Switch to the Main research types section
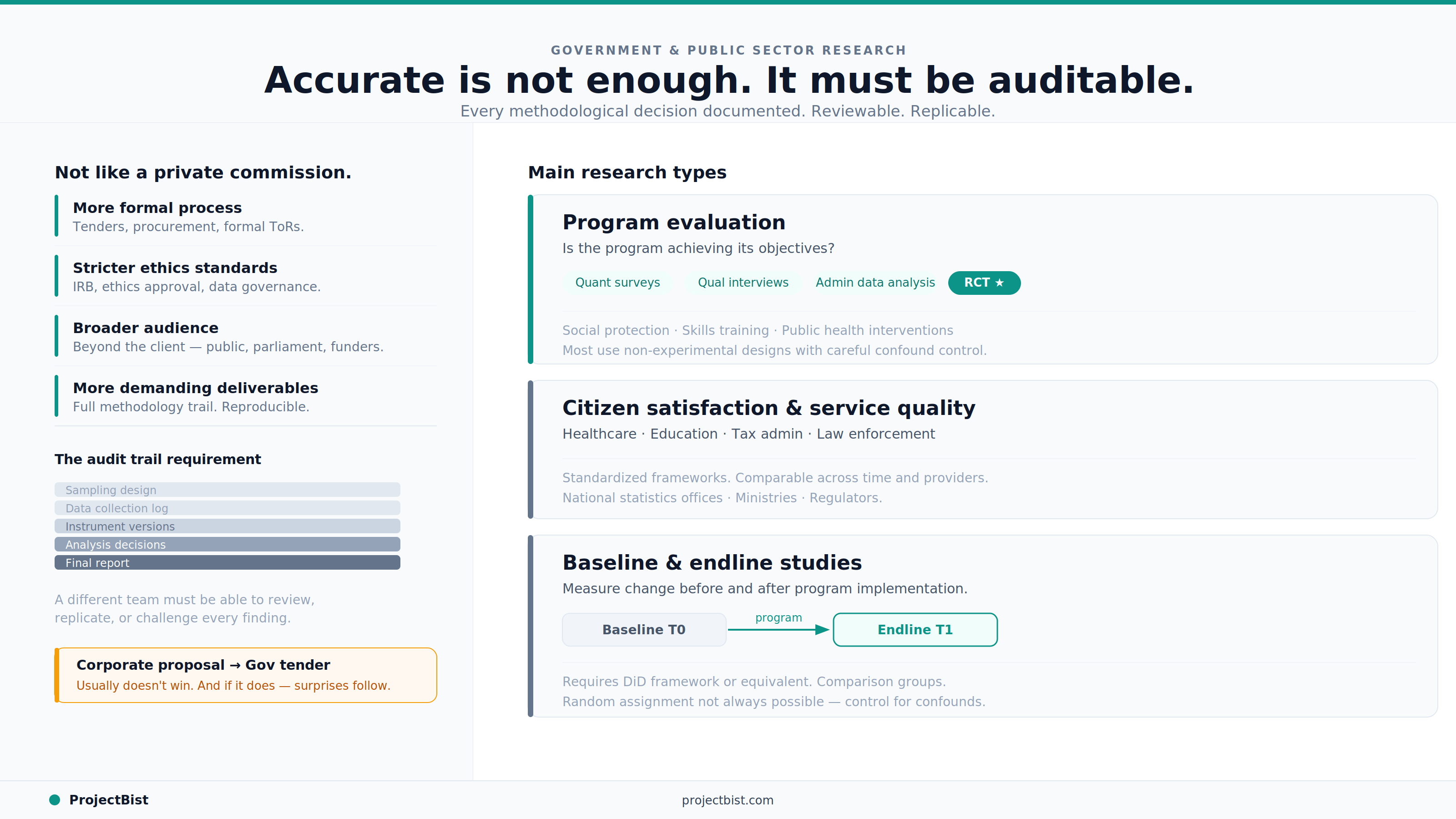This screenshot has height=819, width=1456. (627, 172)
